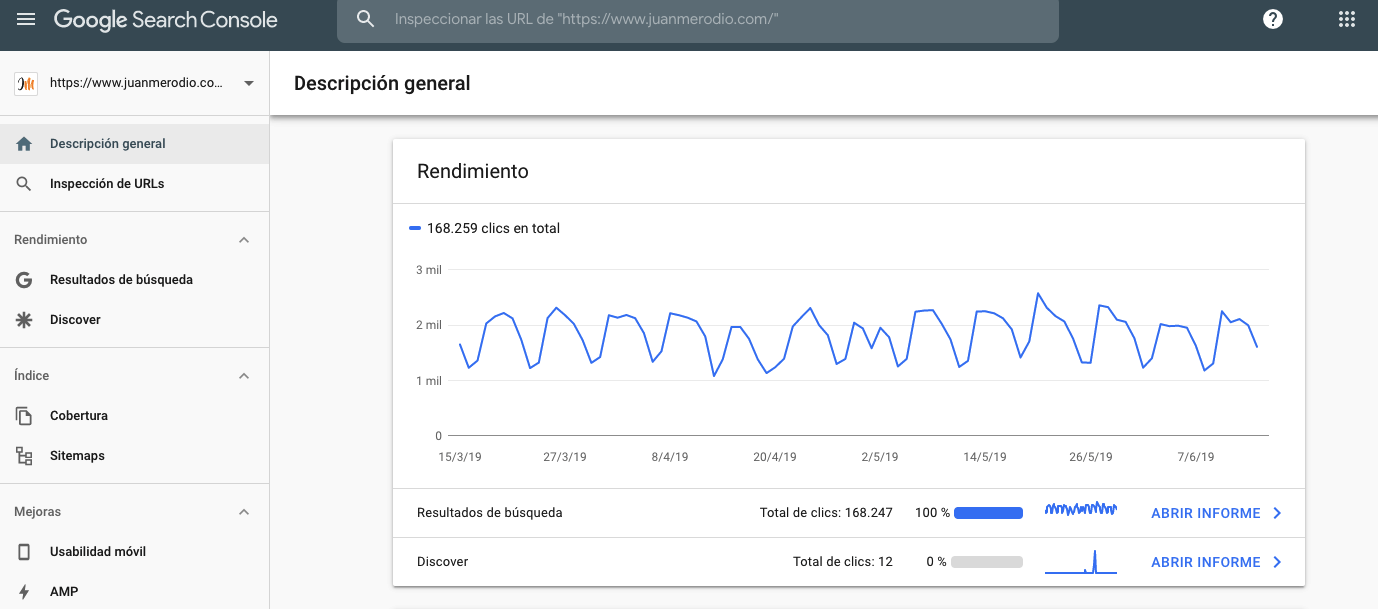This screenshot has width=1378, height=609.
Task: Click Total de clics: 168.247 text
Action: click(826, 513)
